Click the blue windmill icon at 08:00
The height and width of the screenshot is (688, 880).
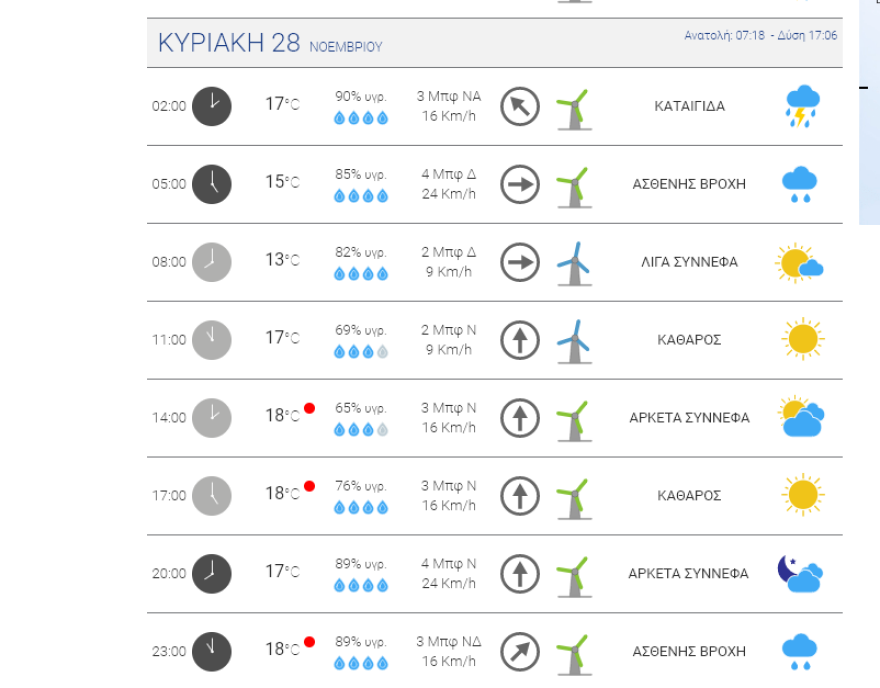(x=574, y=263)
